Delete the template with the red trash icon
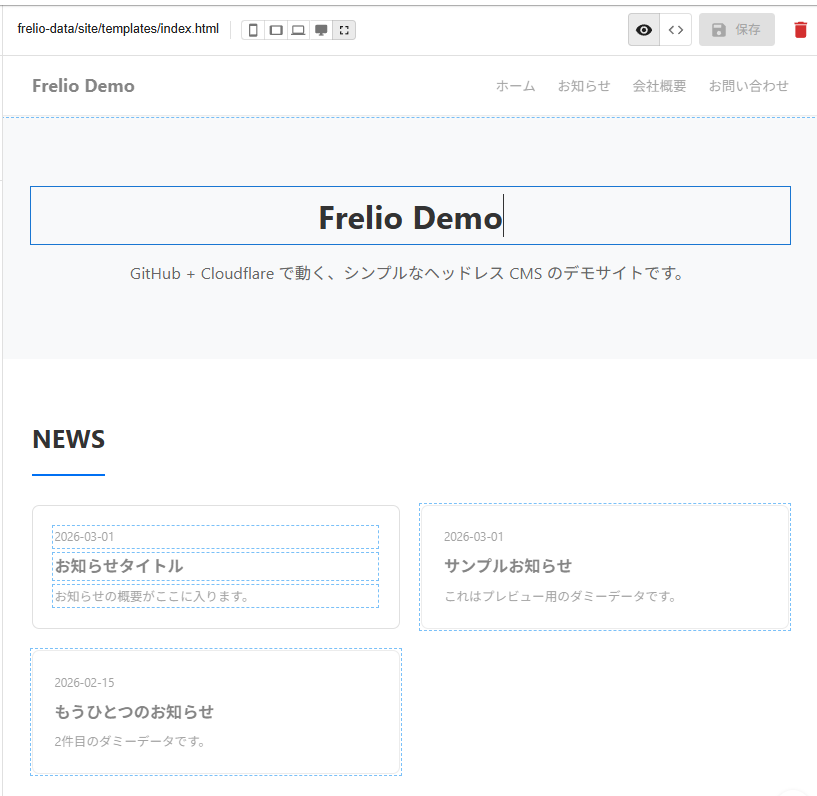Viewport: 817px width, 796px height. [801, 30]
